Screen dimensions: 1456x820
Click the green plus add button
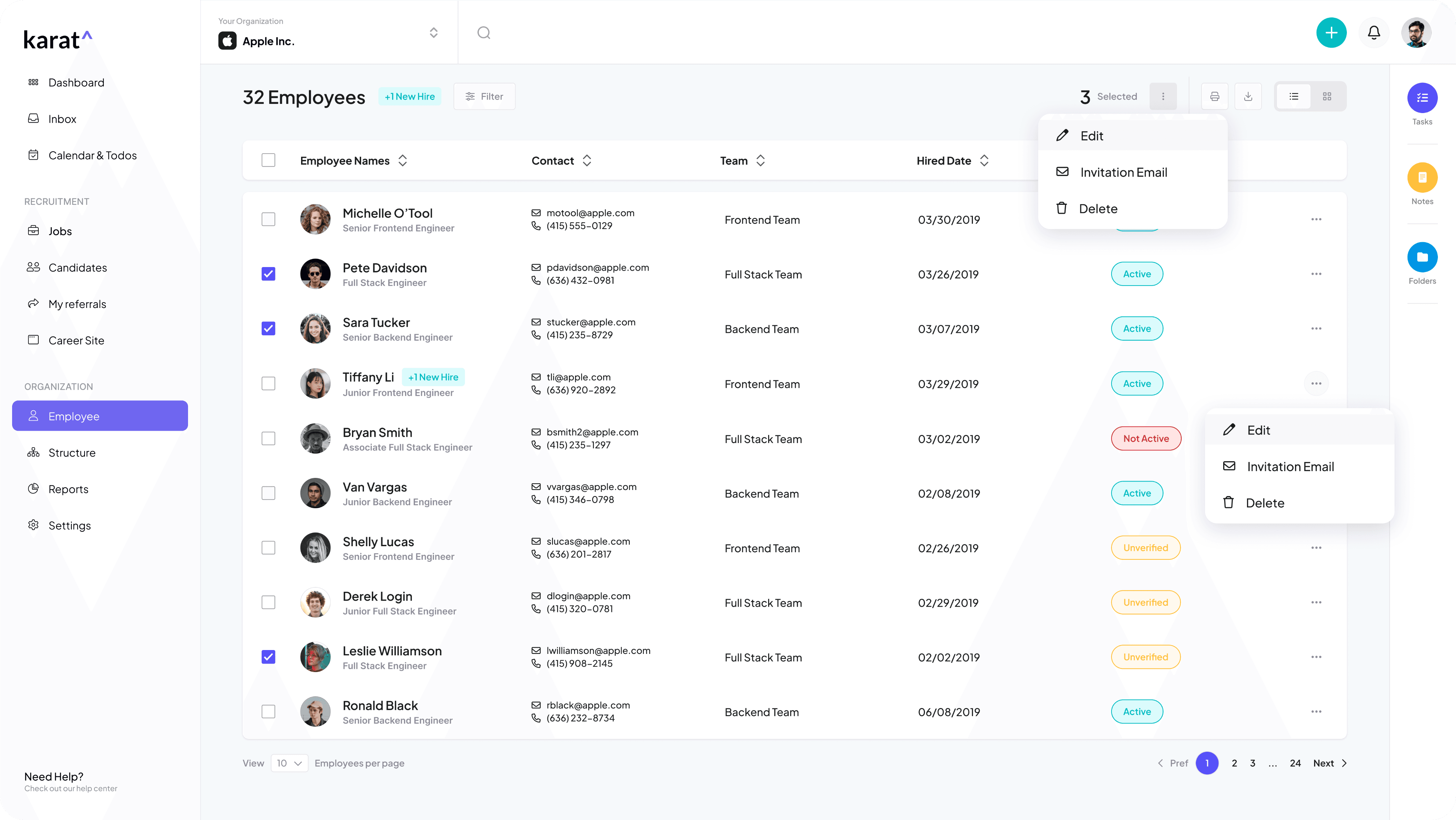(1331, 33)
